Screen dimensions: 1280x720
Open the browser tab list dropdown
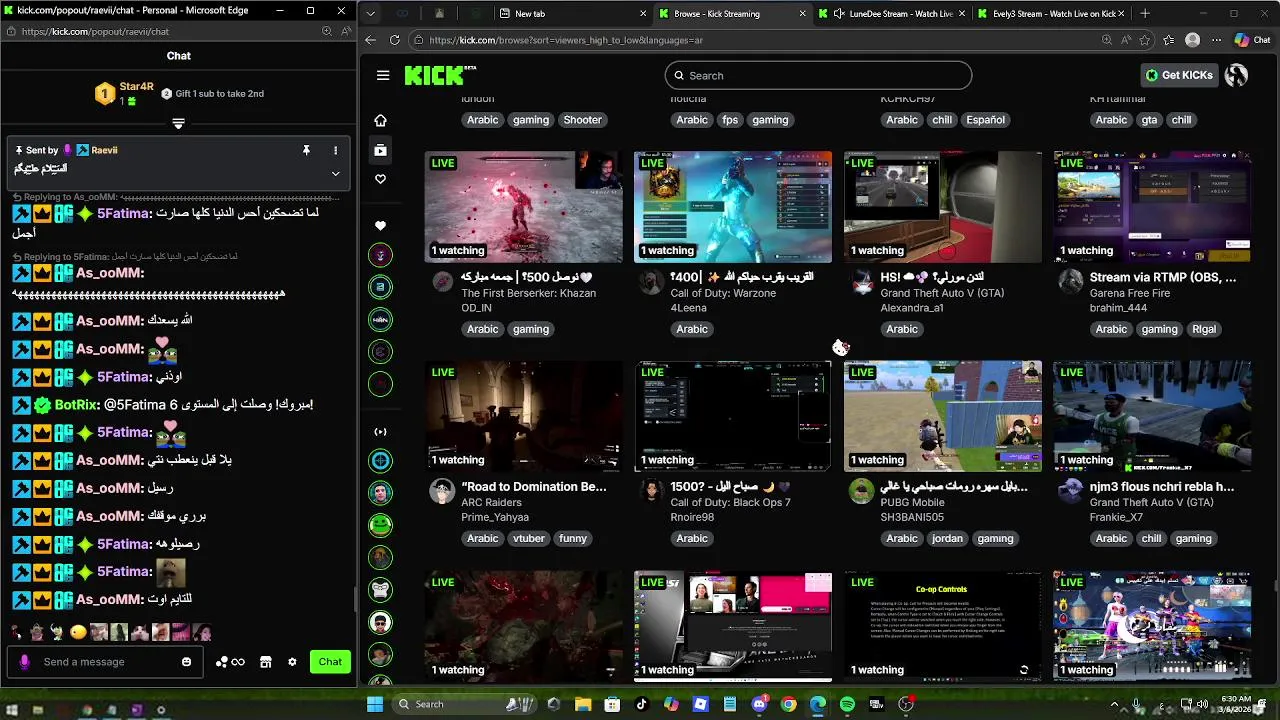(371, 14)
